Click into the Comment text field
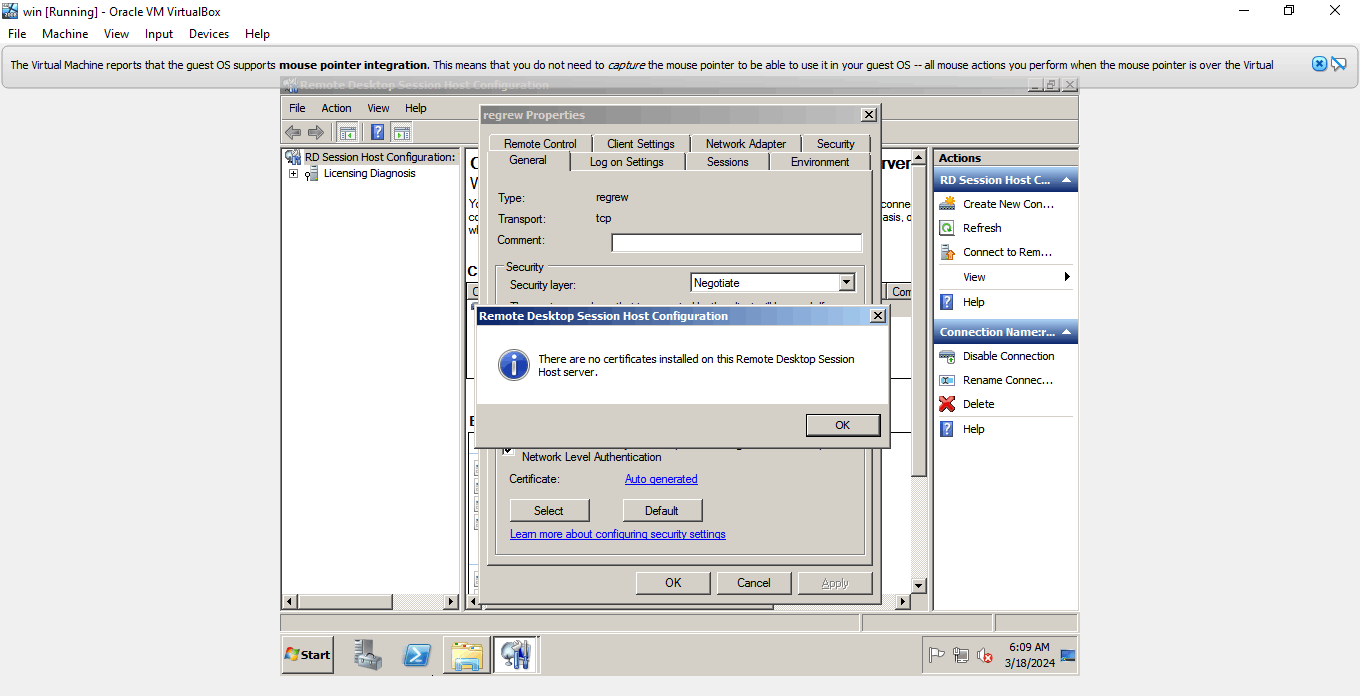The width and height of the screenshot is (1360, 696). [737, 242]
